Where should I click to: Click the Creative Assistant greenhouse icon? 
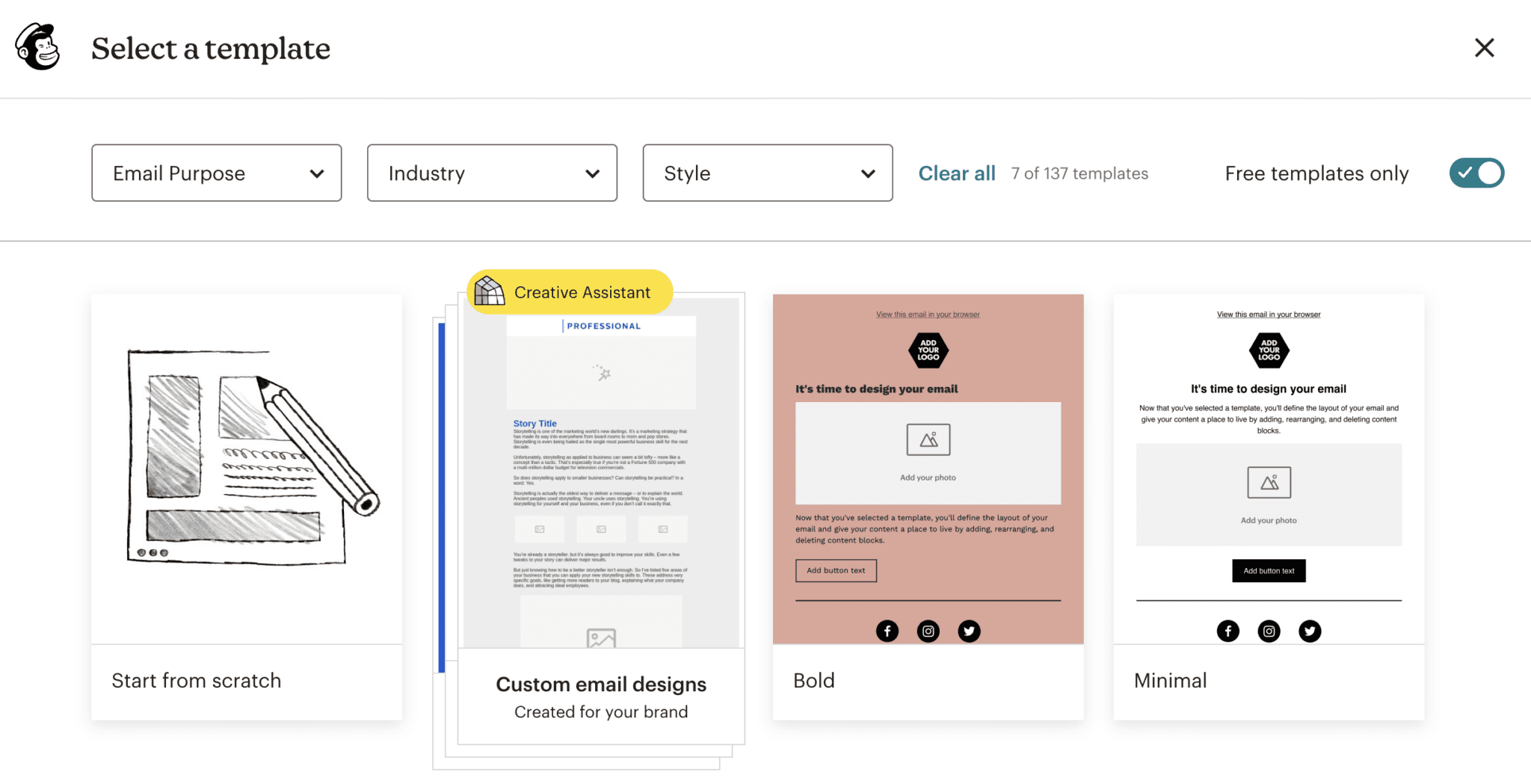(491, 291)
